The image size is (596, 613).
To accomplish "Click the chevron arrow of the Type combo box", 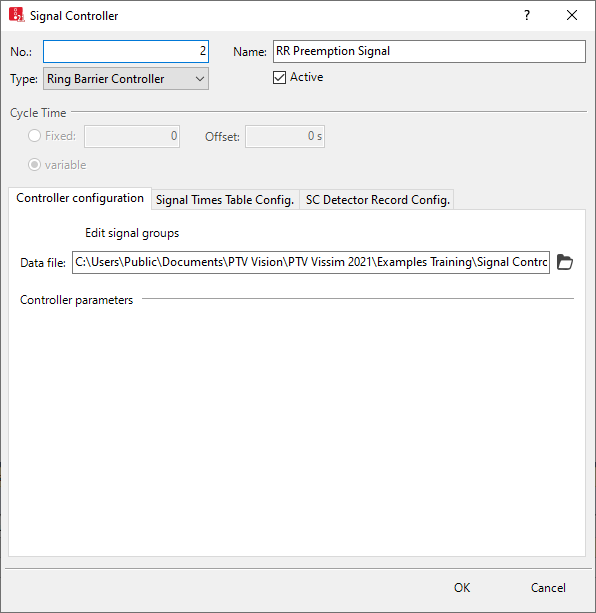I will click(x=200, y=79).
